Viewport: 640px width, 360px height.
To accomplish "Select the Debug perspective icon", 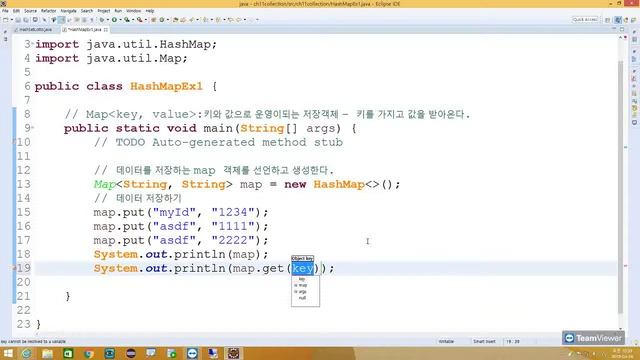I will (x=627, y=20).
